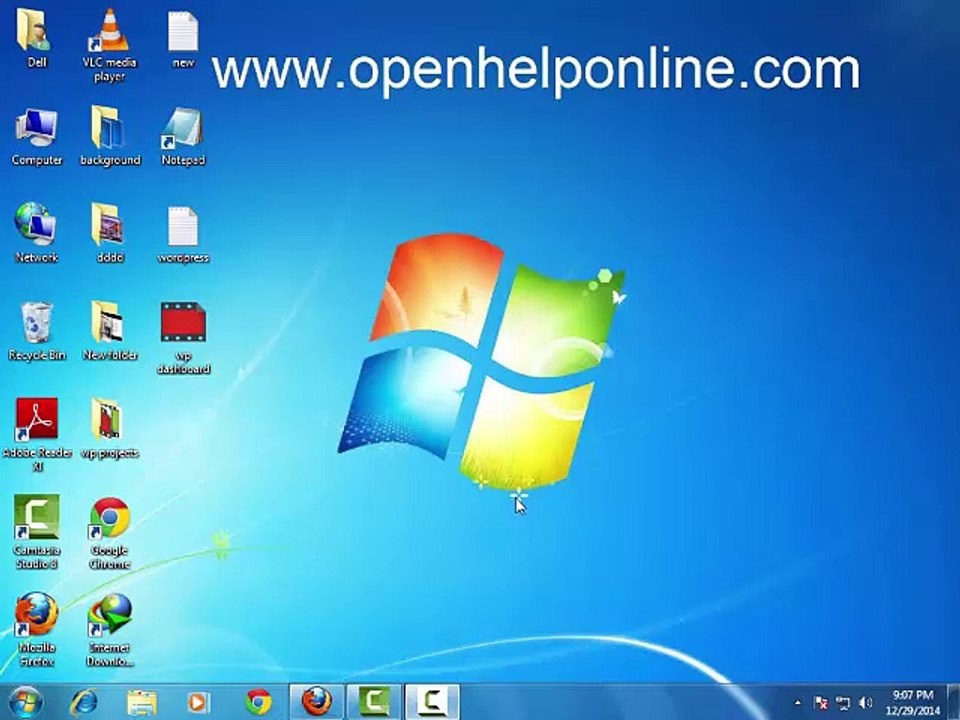Select the 'dddd' folder
The image size is (960, 720).
click(x=110, y=233)
